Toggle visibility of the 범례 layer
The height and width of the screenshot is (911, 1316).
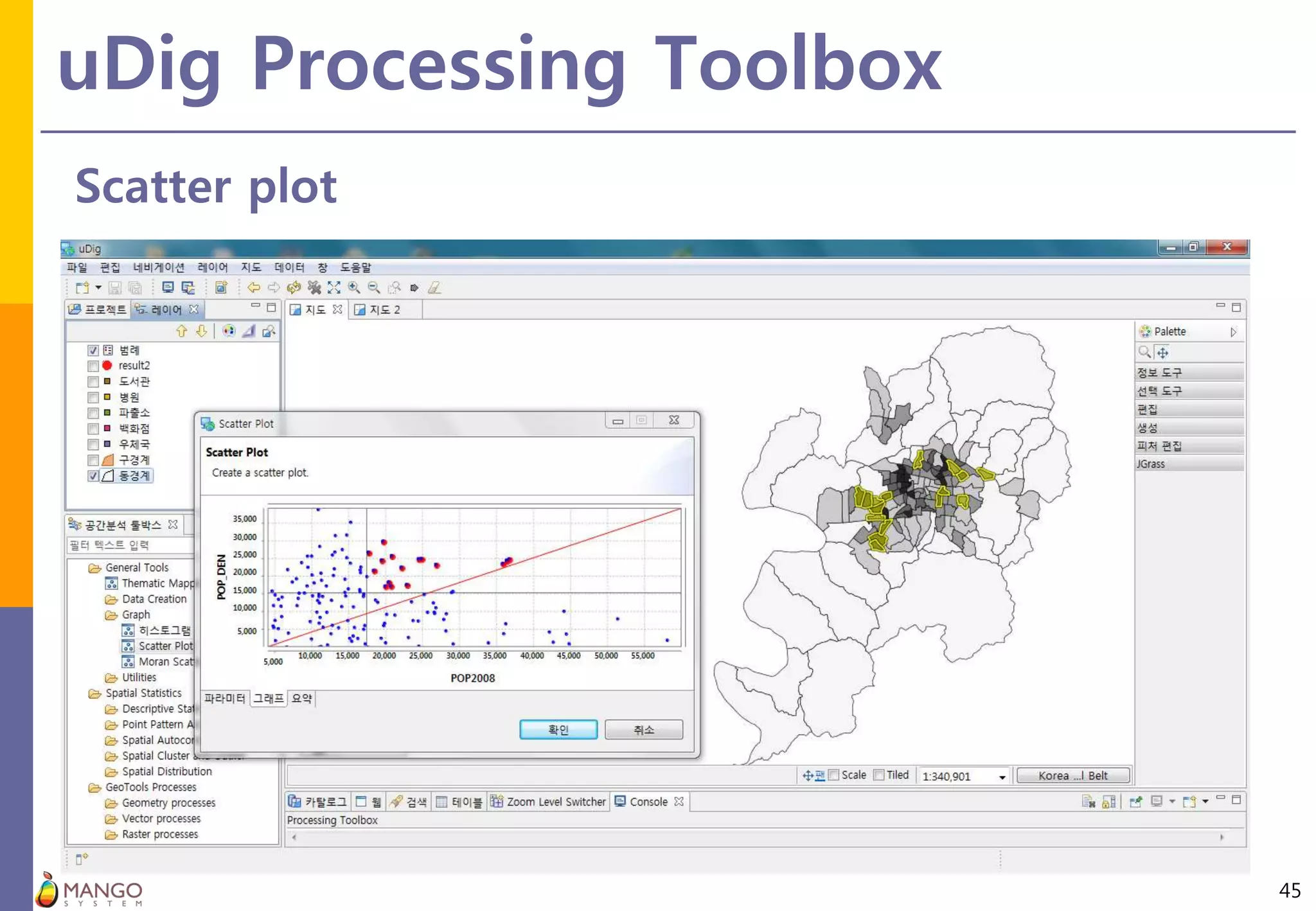point(93,350)
